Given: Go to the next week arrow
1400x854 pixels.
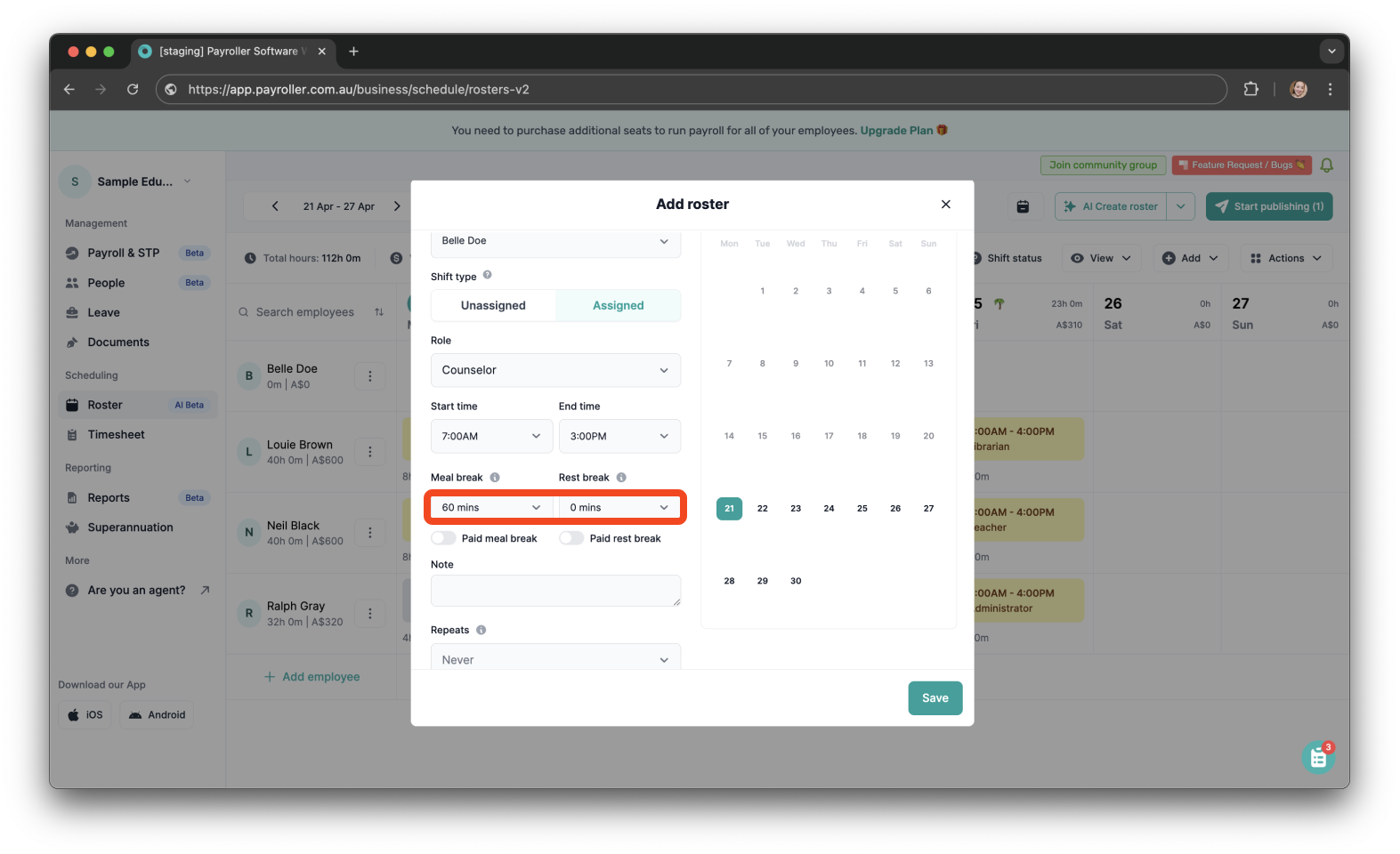Looking at the screenshot, I should click(397, 206).
